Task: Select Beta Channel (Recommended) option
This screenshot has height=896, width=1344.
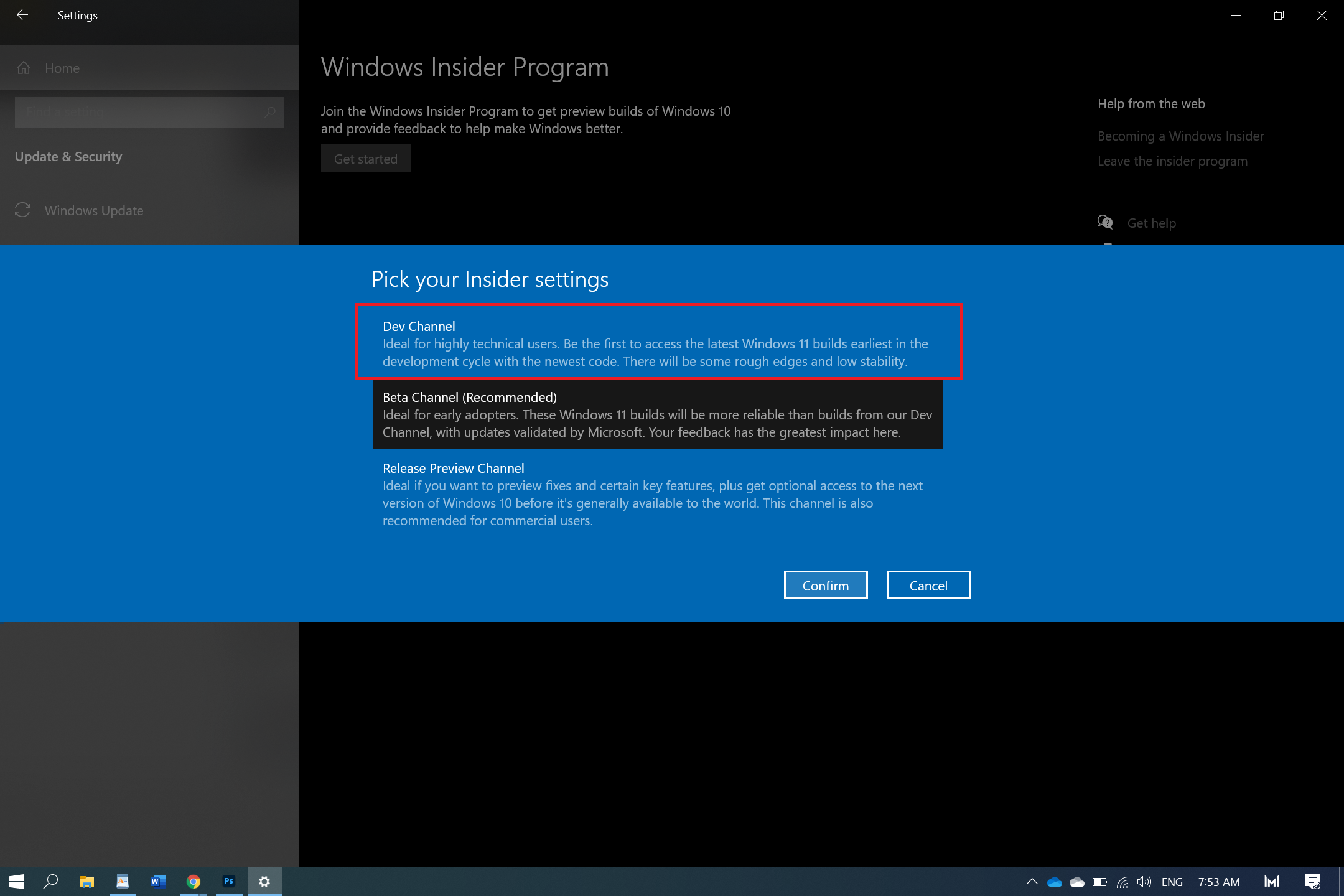Action: pos(658,414)
